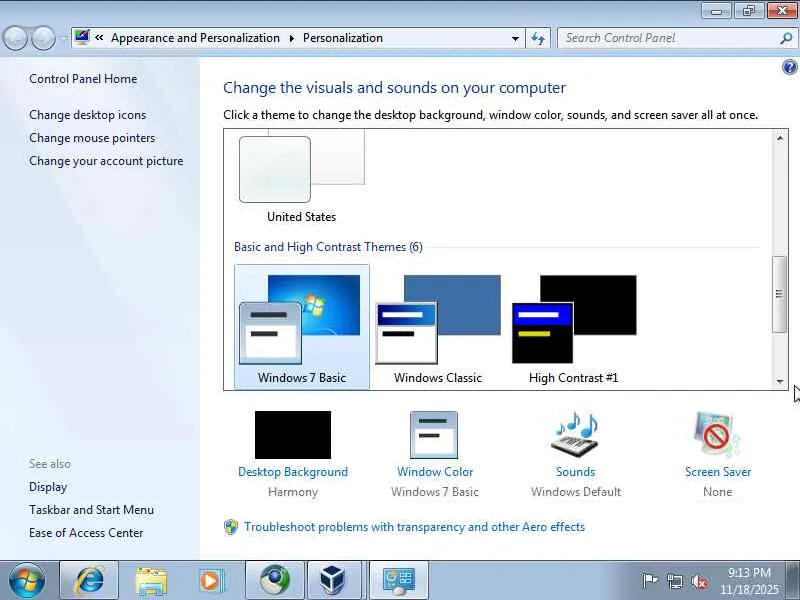Select the Windows Classic theme
The image size is (800, 600).
pos(438,327)
